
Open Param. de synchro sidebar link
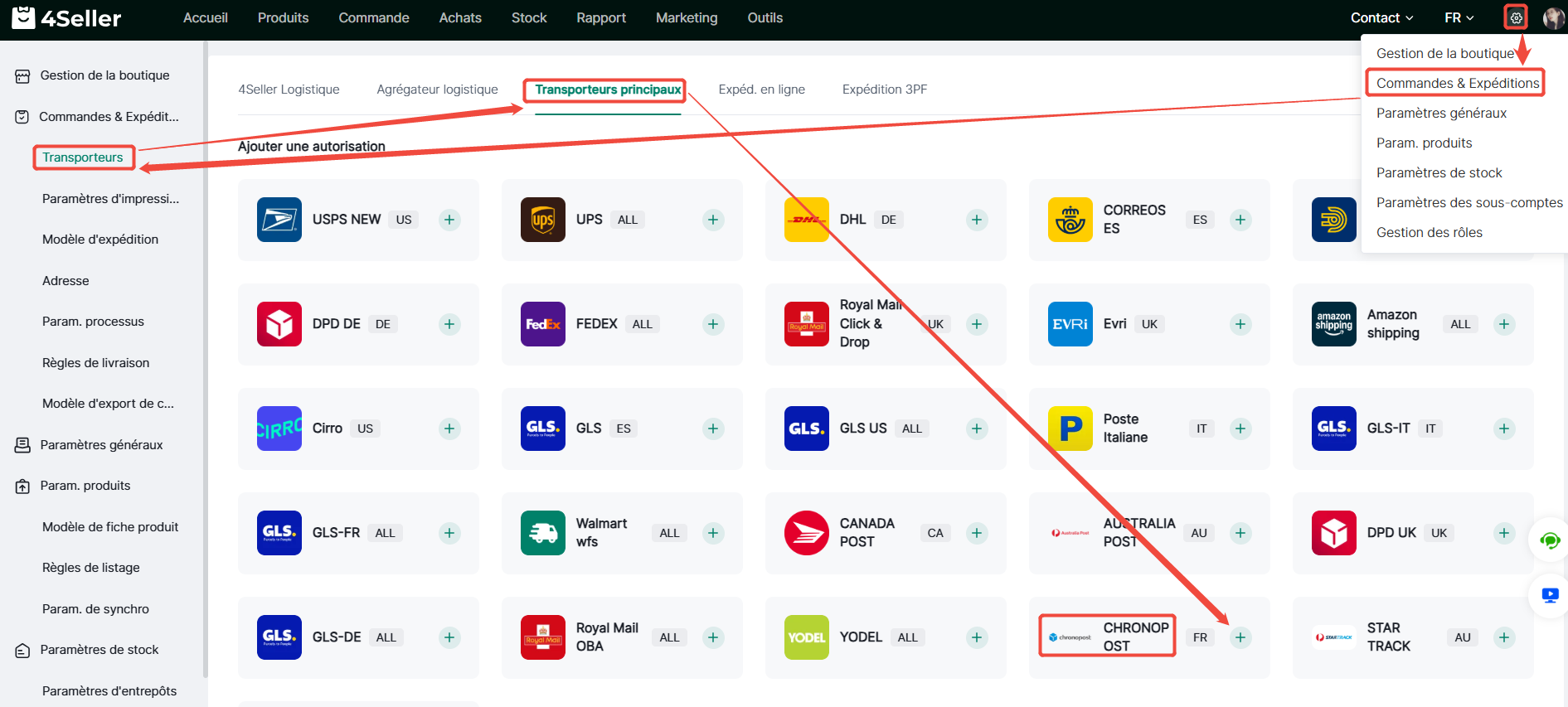pos(96,609)
